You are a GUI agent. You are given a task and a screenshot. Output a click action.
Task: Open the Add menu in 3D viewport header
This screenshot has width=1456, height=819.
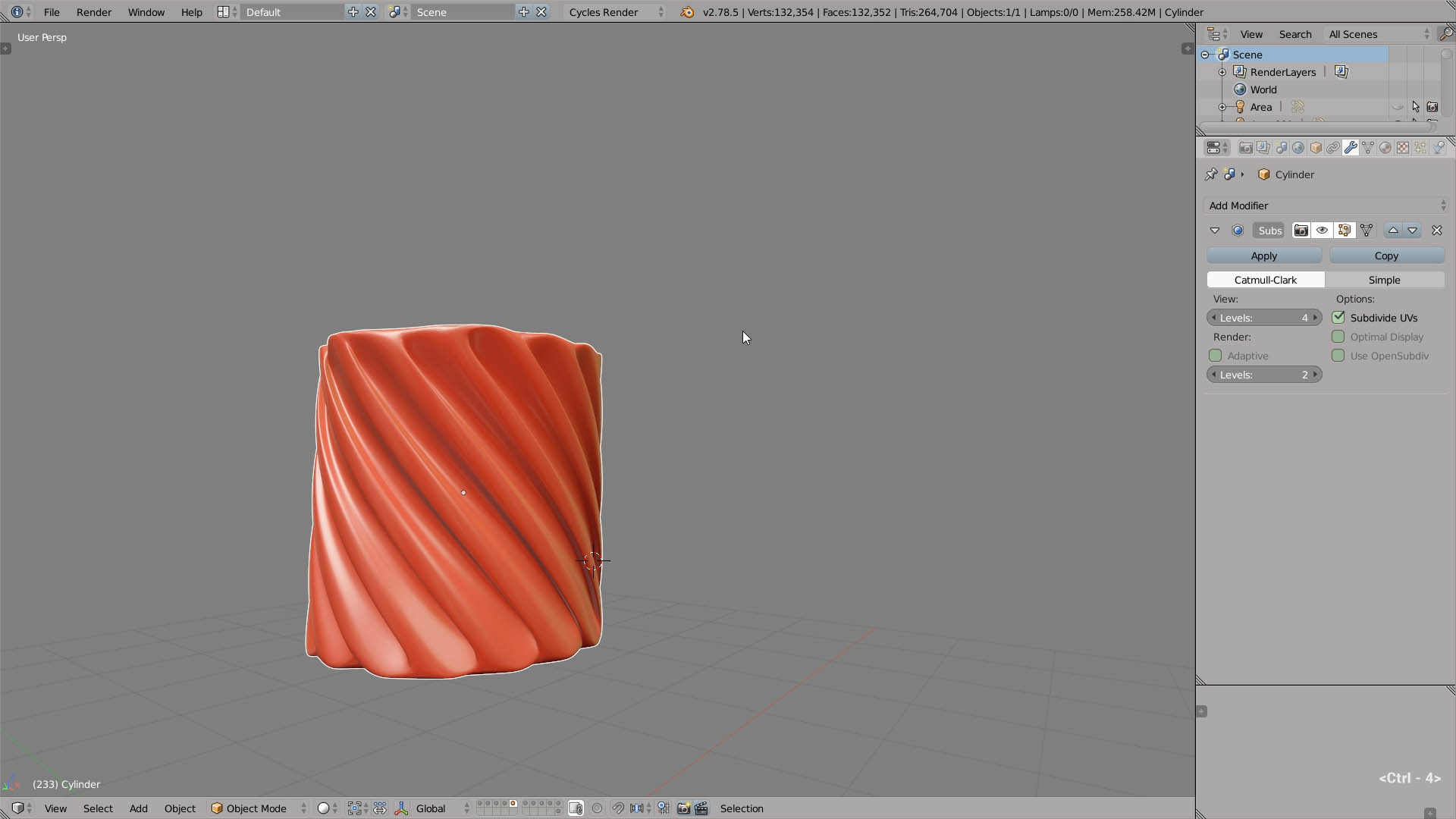point(138,808)
